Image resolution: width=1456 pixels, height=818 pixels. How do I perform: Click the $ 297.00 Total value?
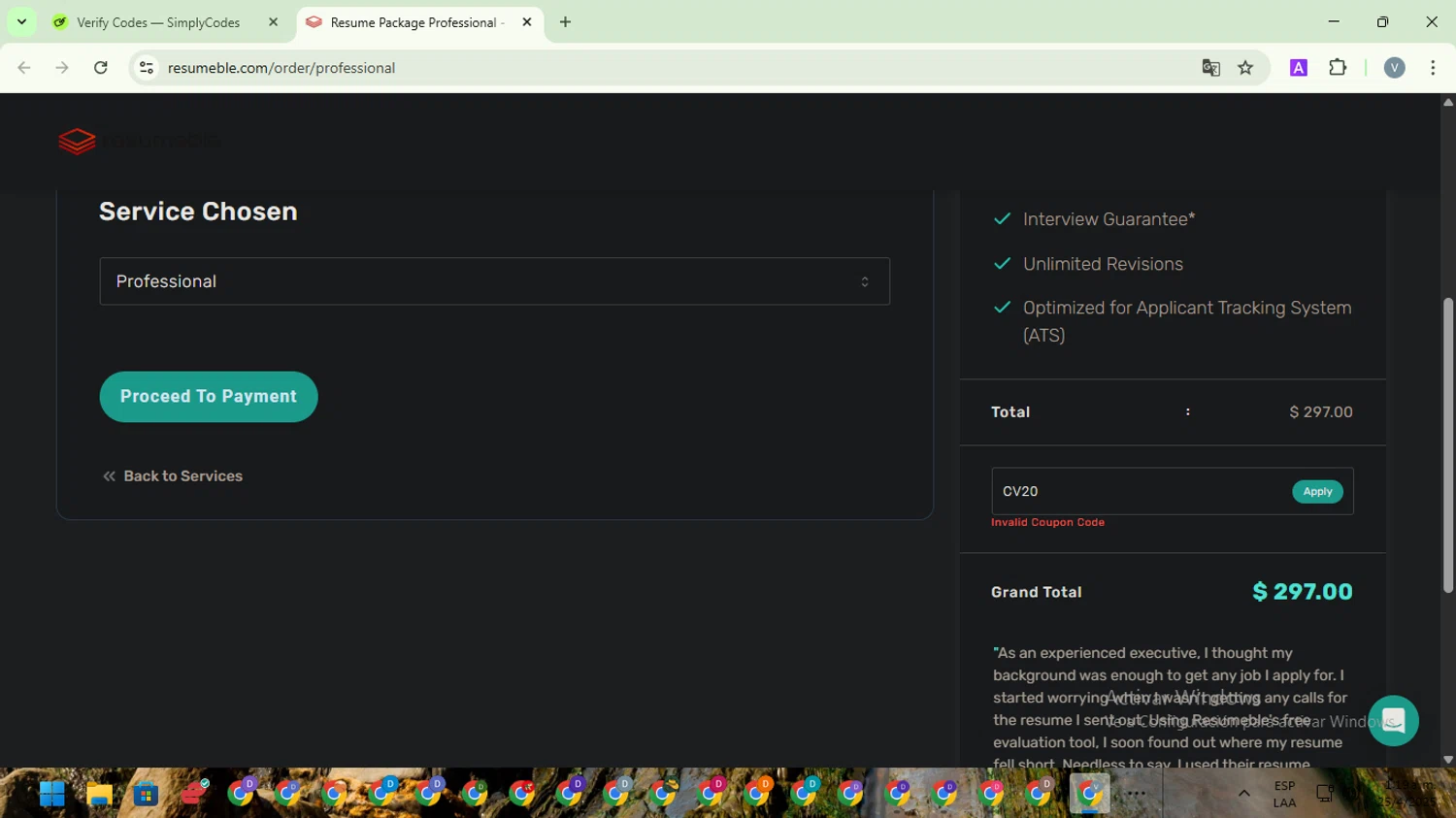click(x=1320, y=412)
